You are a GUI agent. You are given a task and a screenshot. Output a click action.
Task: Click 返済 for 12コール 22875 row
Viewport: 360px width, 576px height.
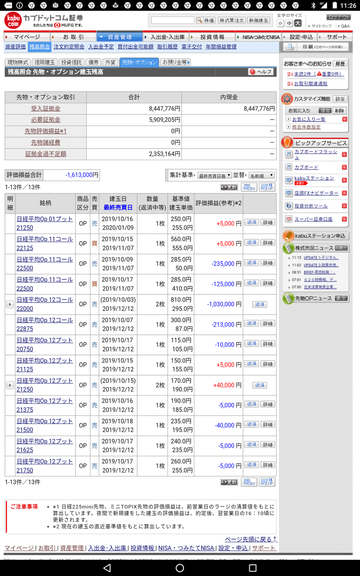(x=251, y=323)
